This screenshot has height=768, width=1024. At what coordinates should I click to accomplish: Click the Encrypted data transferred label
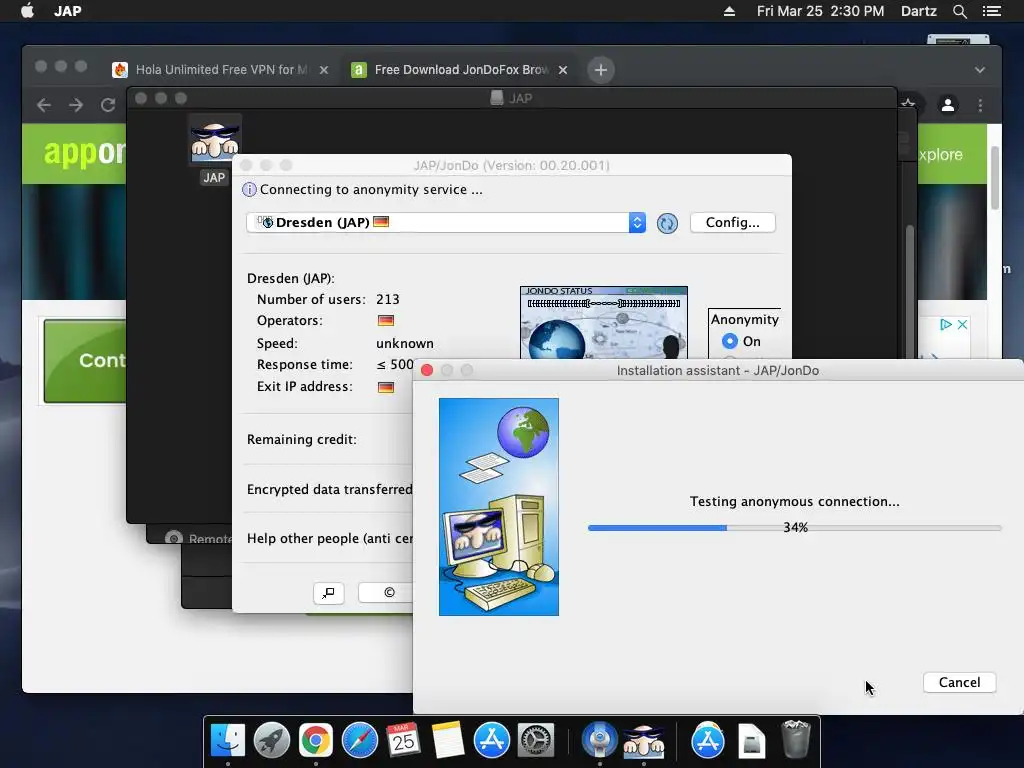(329, 489)
